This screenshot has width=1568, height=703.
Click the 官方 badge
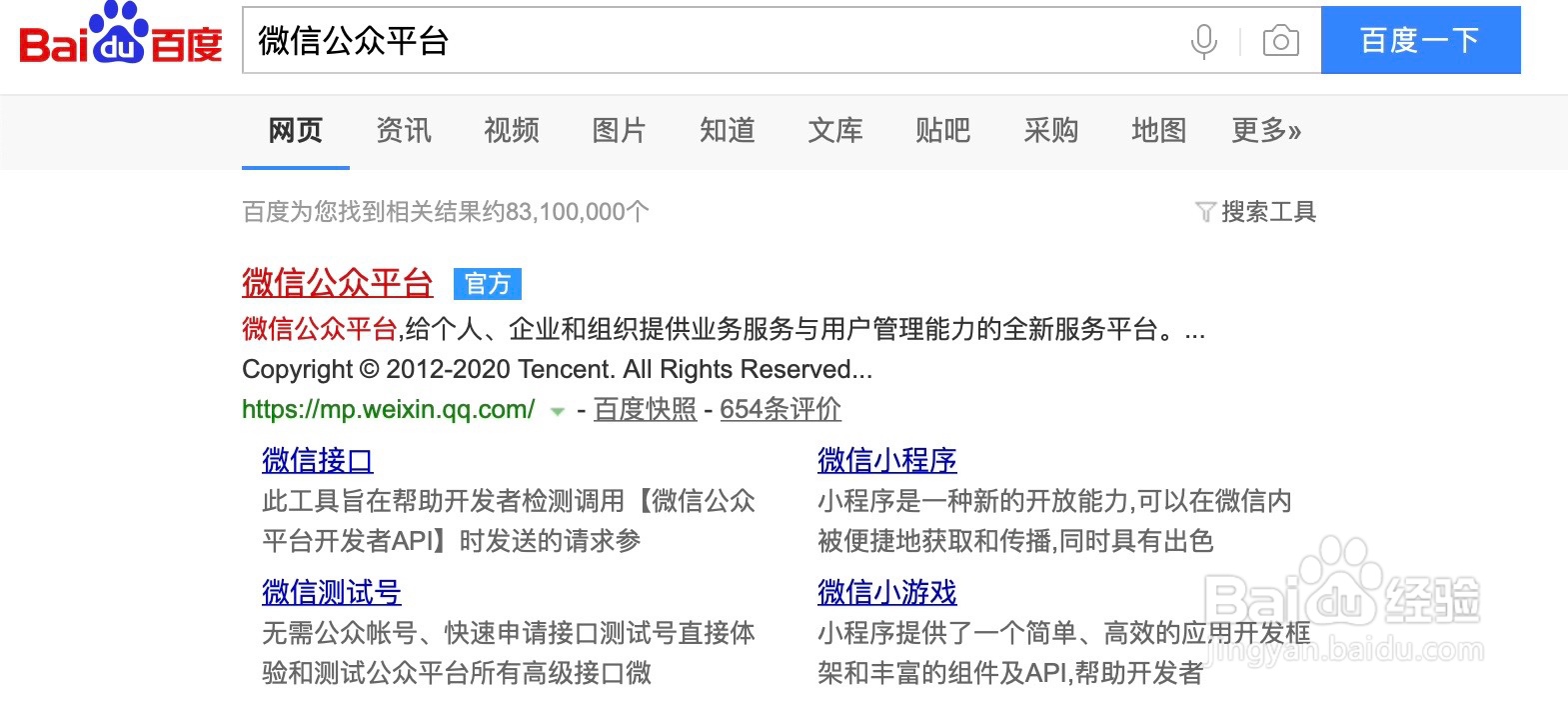point(488,284)
